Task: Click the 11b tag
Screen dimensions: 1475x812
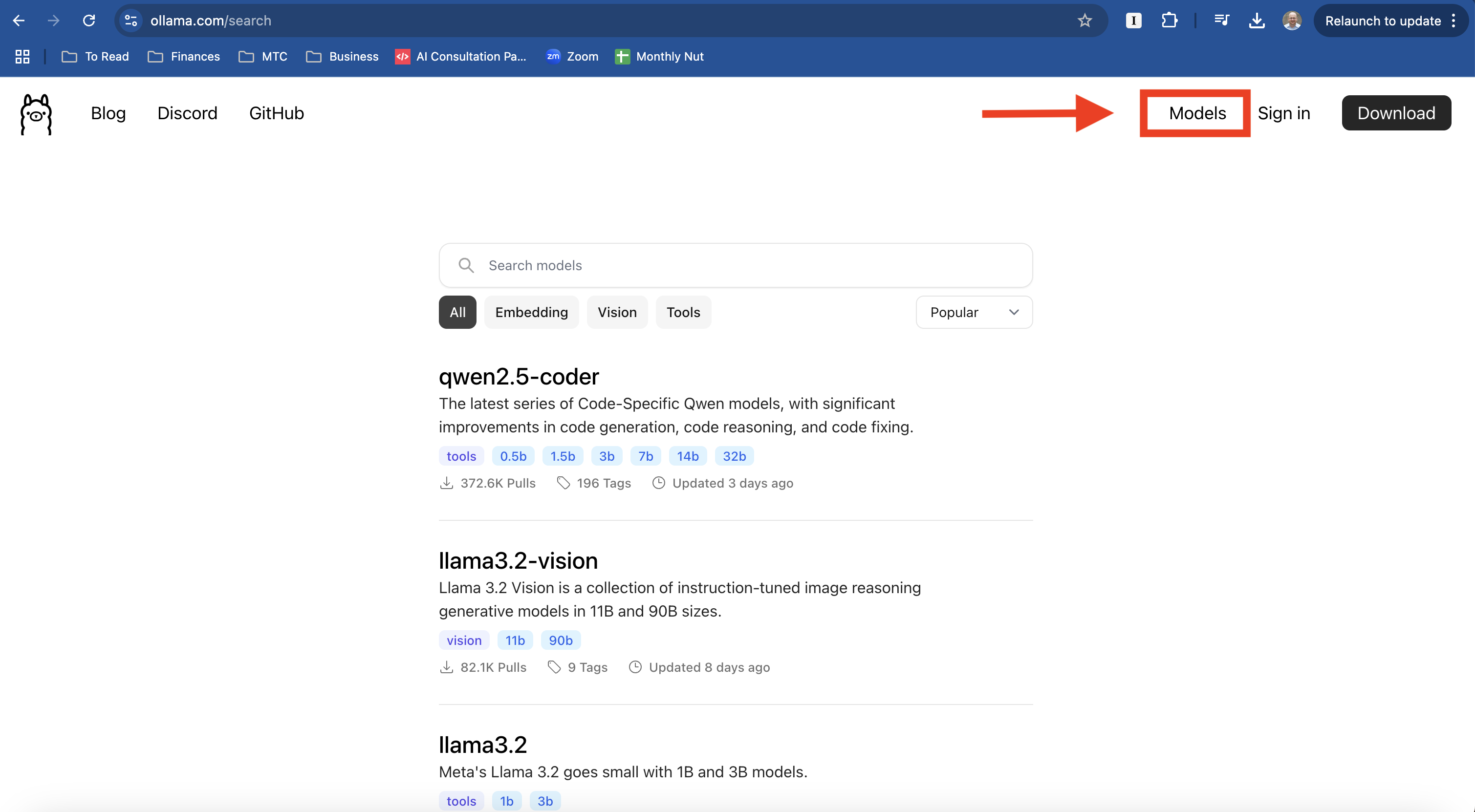Action: click(x=515, y=641)
